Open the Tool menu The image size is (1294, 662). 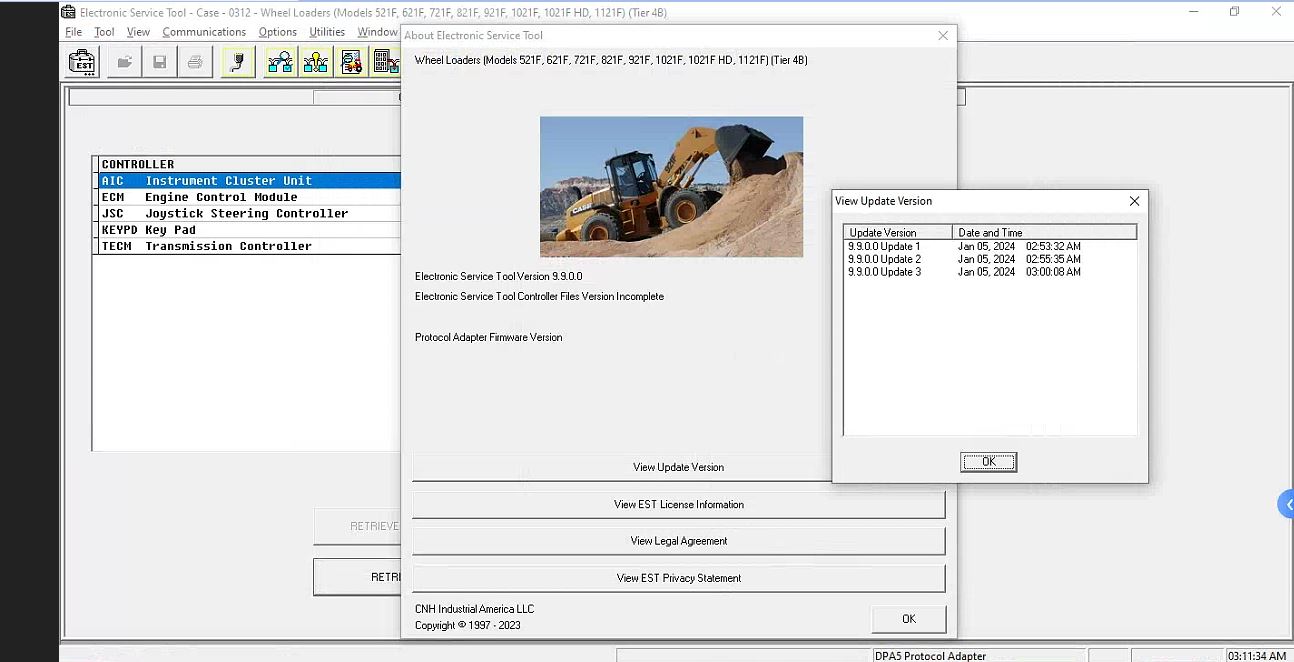pyautogui.click(x=104, y=32)
